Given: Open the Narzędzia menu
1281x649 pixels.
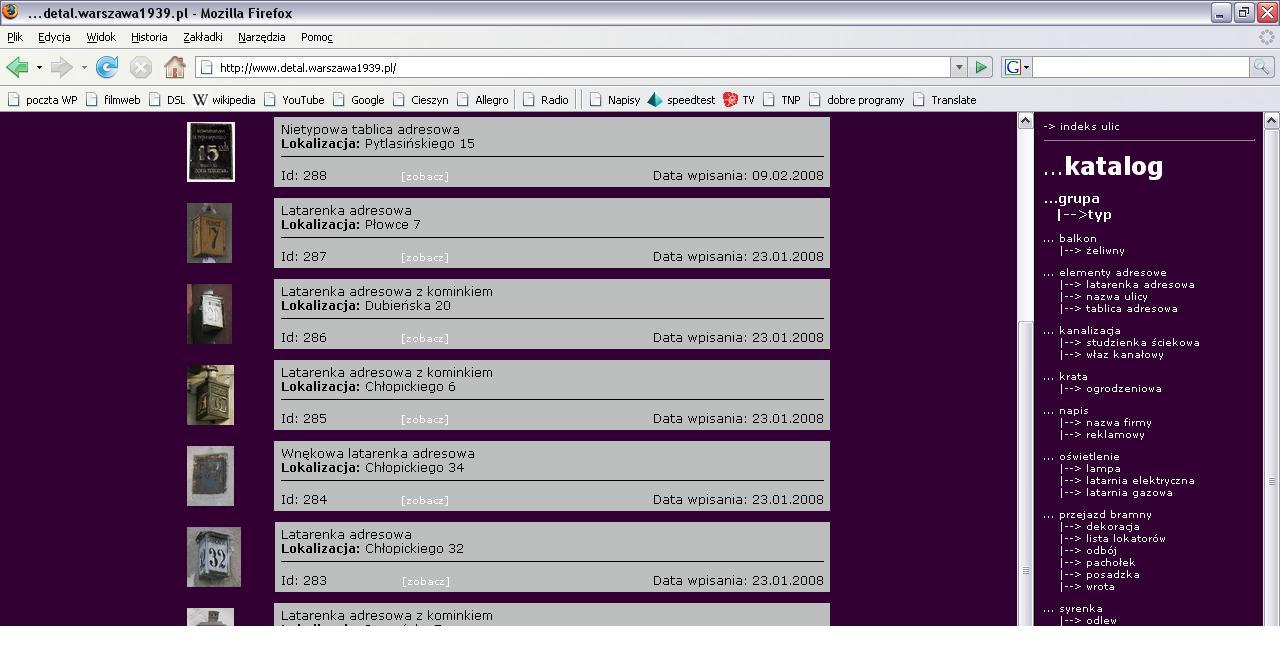Looking at the screenshot, I should 262,37.
